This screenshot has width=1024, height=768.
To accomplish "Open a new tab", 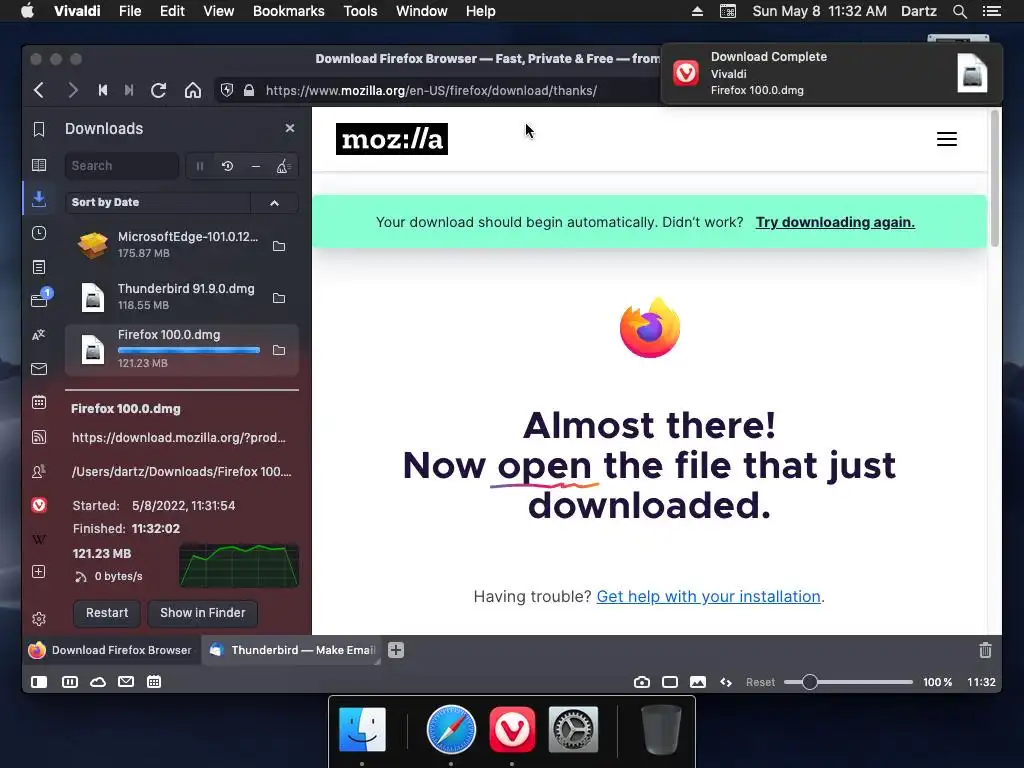I will click(396, 650).
